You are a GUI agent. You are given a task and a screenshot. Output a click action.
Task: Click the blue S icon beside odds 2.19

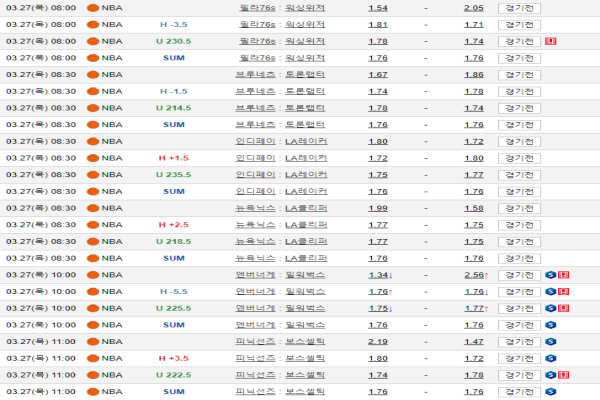tap(551, 341)
